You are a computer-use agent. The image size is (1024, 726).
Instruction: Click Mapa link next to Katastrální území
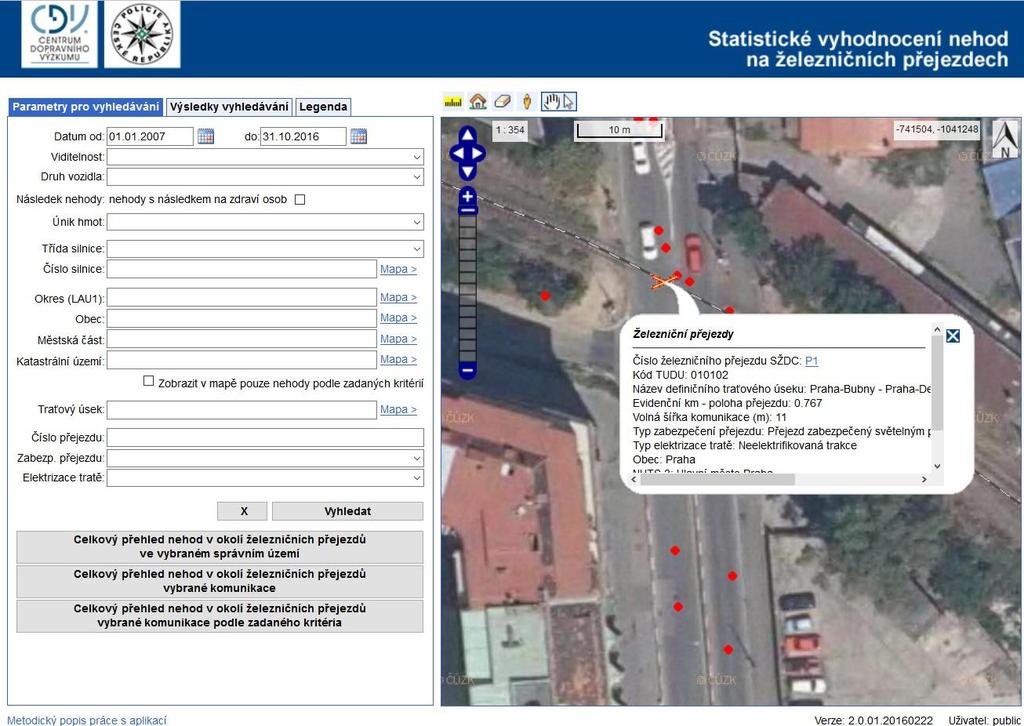[398, 359]
